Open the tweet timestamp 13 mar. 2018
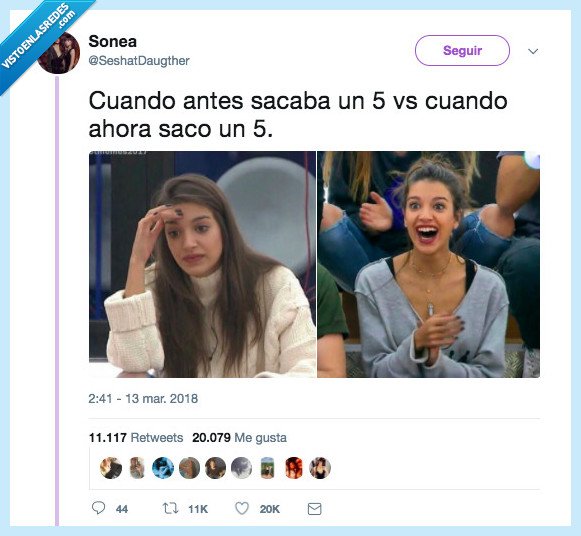This screenshot has height=536, width=581. 143,399
